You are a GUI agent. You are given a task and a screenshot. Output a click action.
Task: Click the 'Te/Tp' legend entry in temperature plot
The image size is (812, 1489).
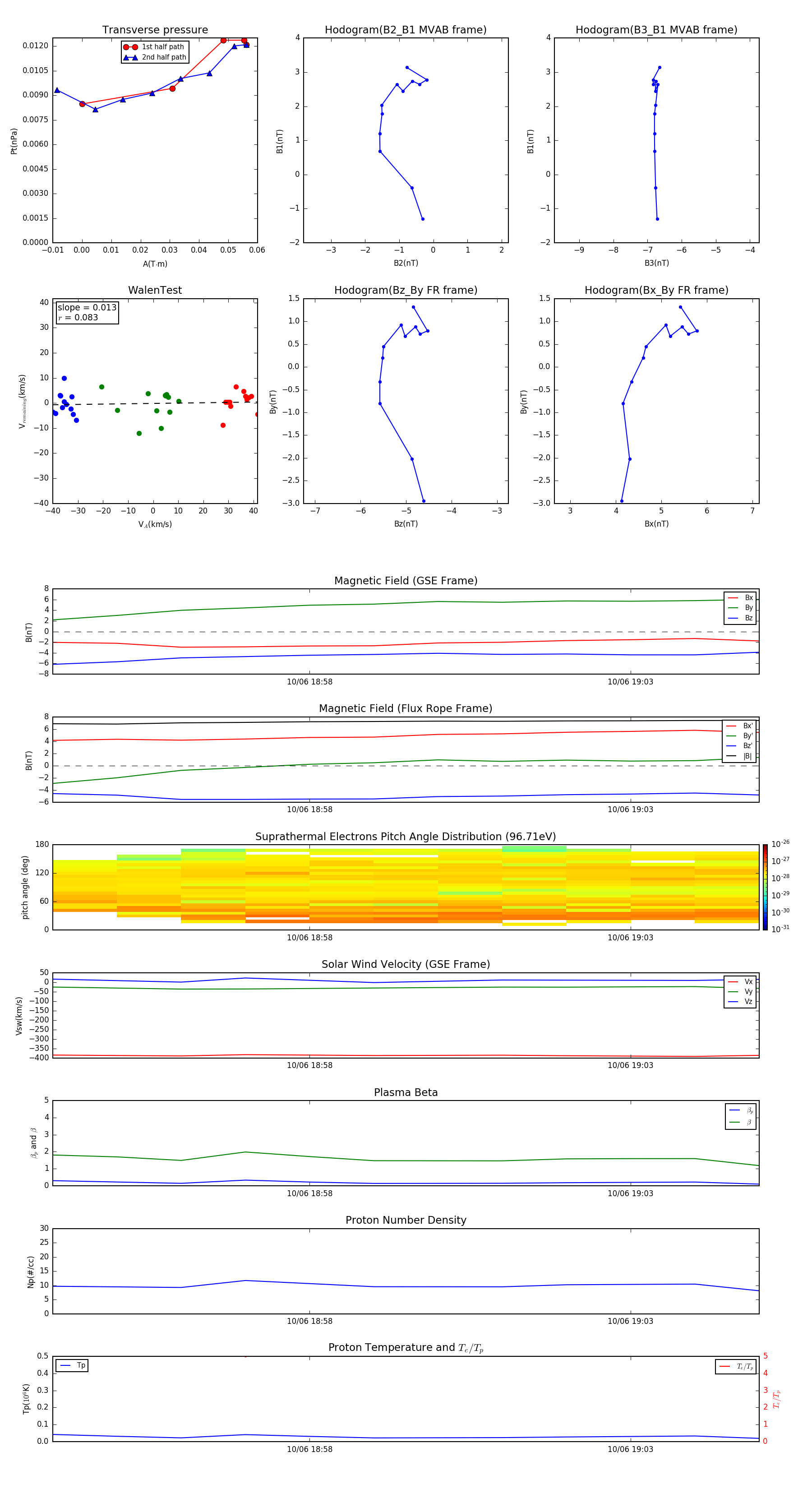[x=736, y=1366]
